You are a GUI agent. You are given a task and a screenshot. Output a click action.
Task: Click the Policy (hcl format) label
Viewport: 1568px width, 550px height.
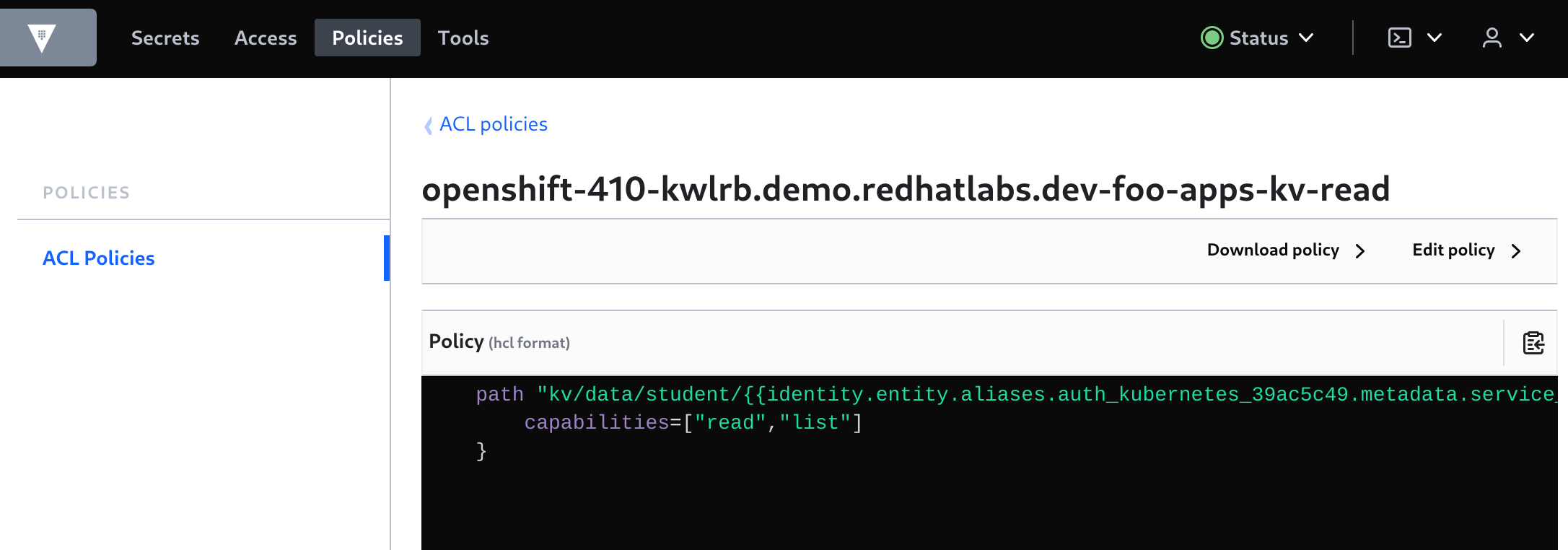(499, 341)
